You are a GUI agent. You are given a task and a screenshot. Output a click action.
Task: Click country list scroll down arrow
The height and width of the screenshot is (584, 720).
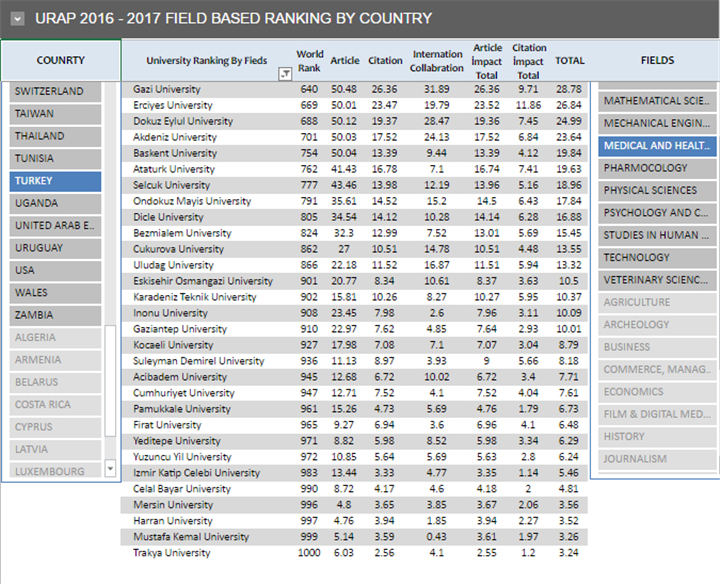click(x=110, y=468)
